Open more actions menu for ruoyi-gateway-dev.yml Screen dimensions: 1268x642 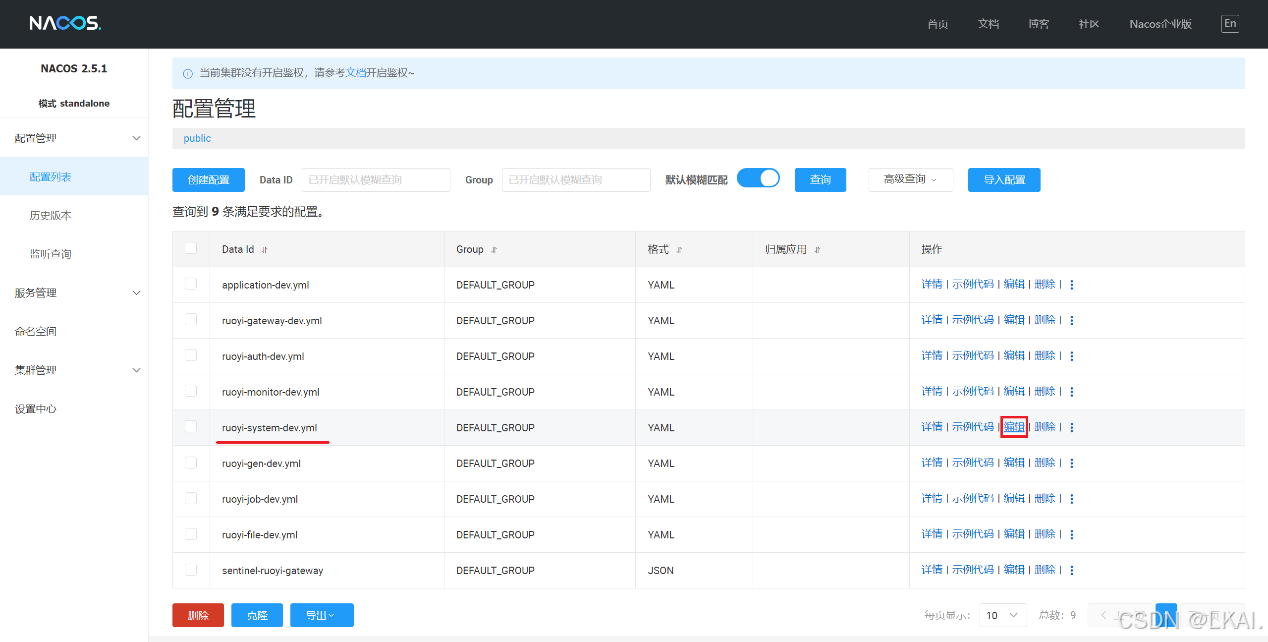click(1072, 321)
